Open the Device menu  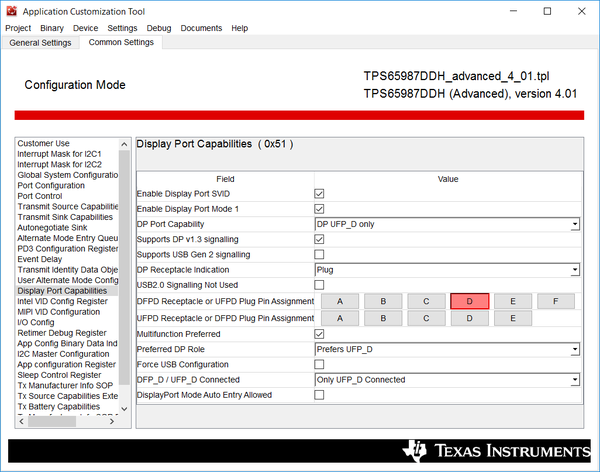85,28
